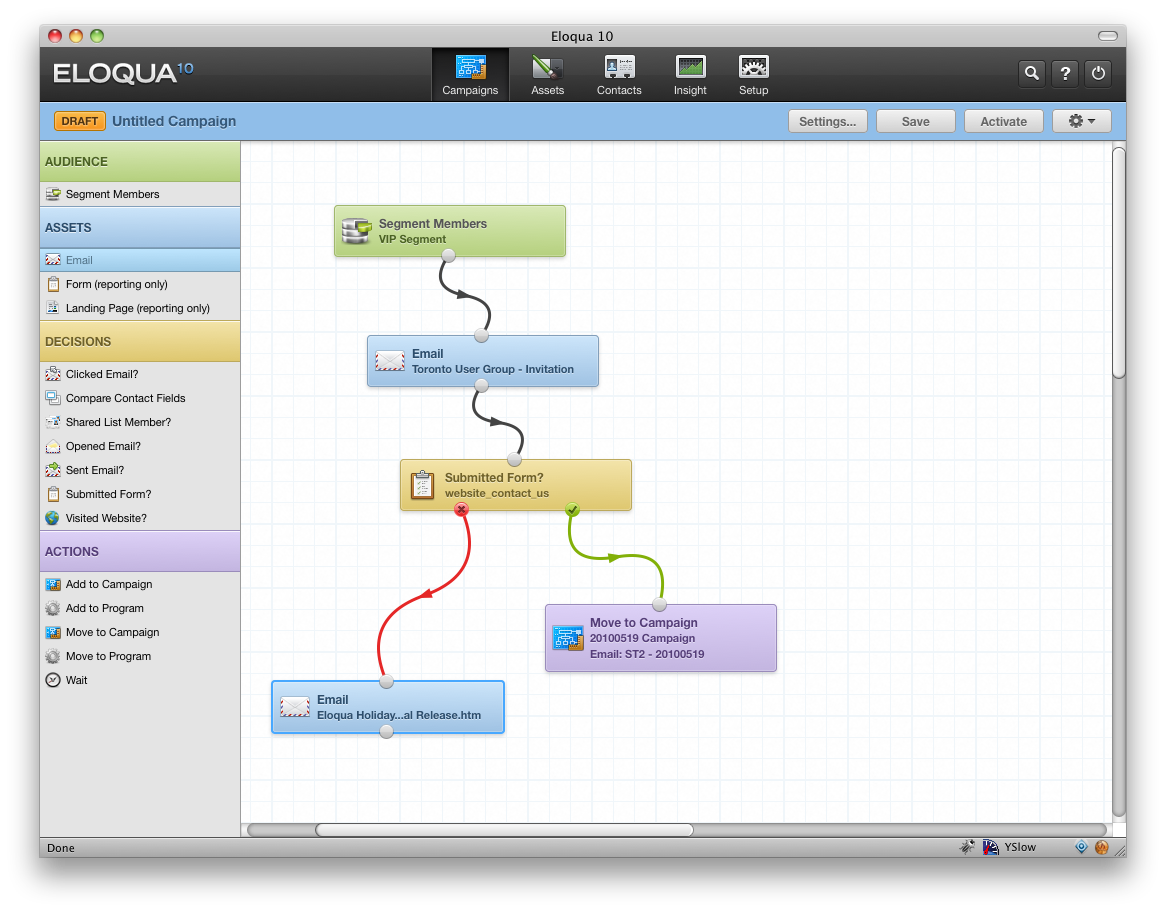Image resolution: width=1166 pixels, height=912 pixels.
Task: Open campaign Settings
Action: point(828,121)
